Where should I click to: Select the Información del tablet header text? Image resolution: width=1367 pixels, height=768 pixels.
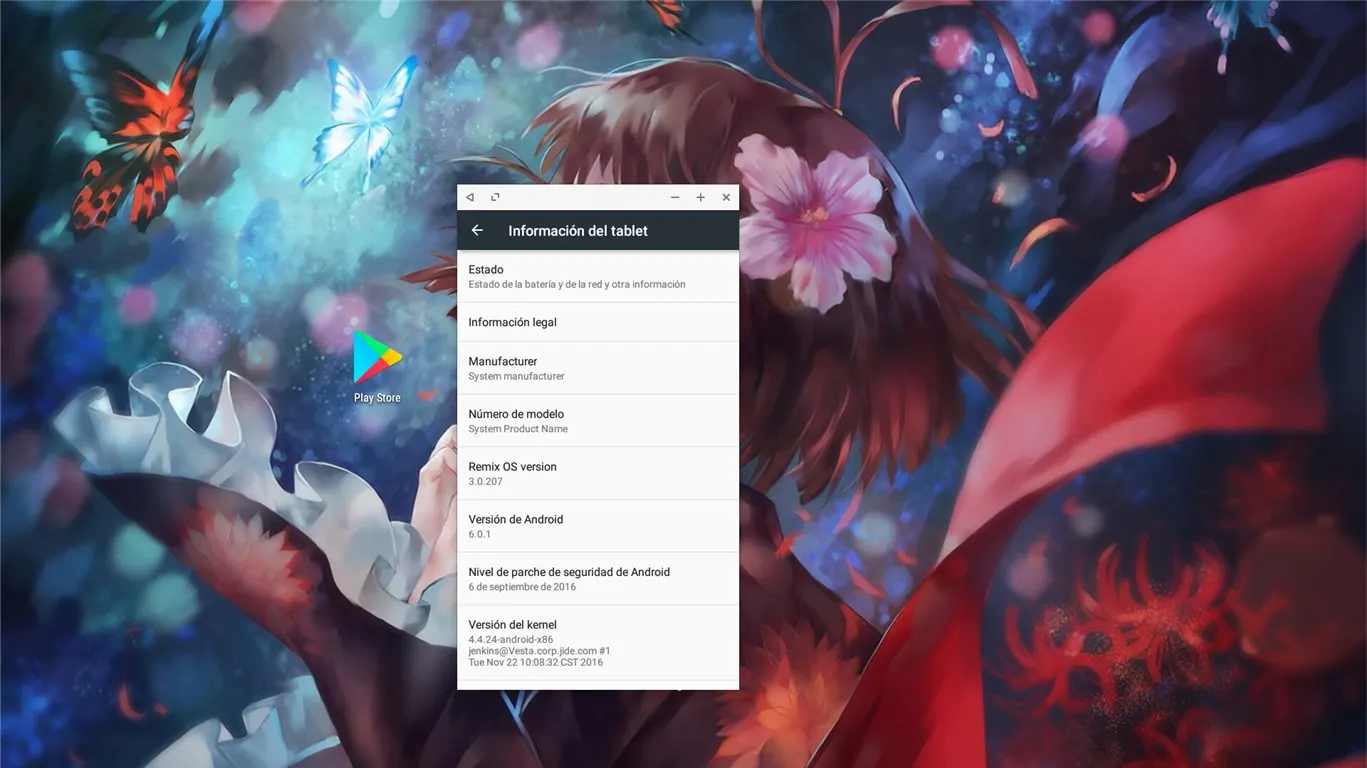click(x=578, y=230)
